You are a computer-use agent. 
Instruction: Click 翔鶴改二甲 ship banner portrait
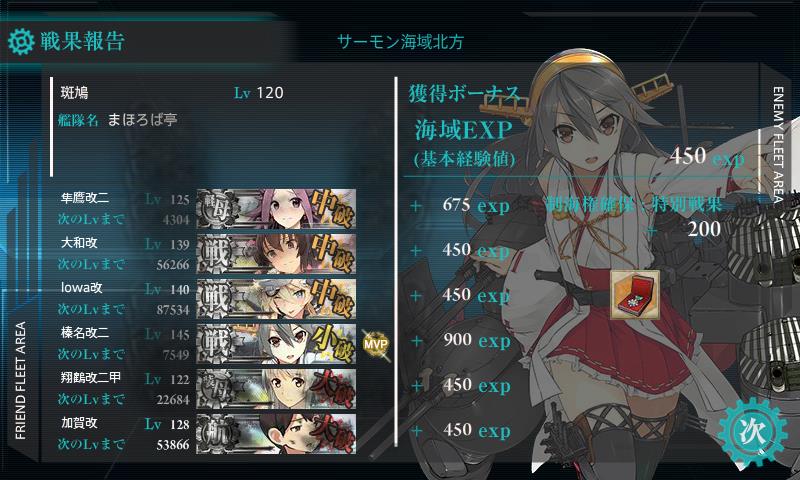(276, 388)
